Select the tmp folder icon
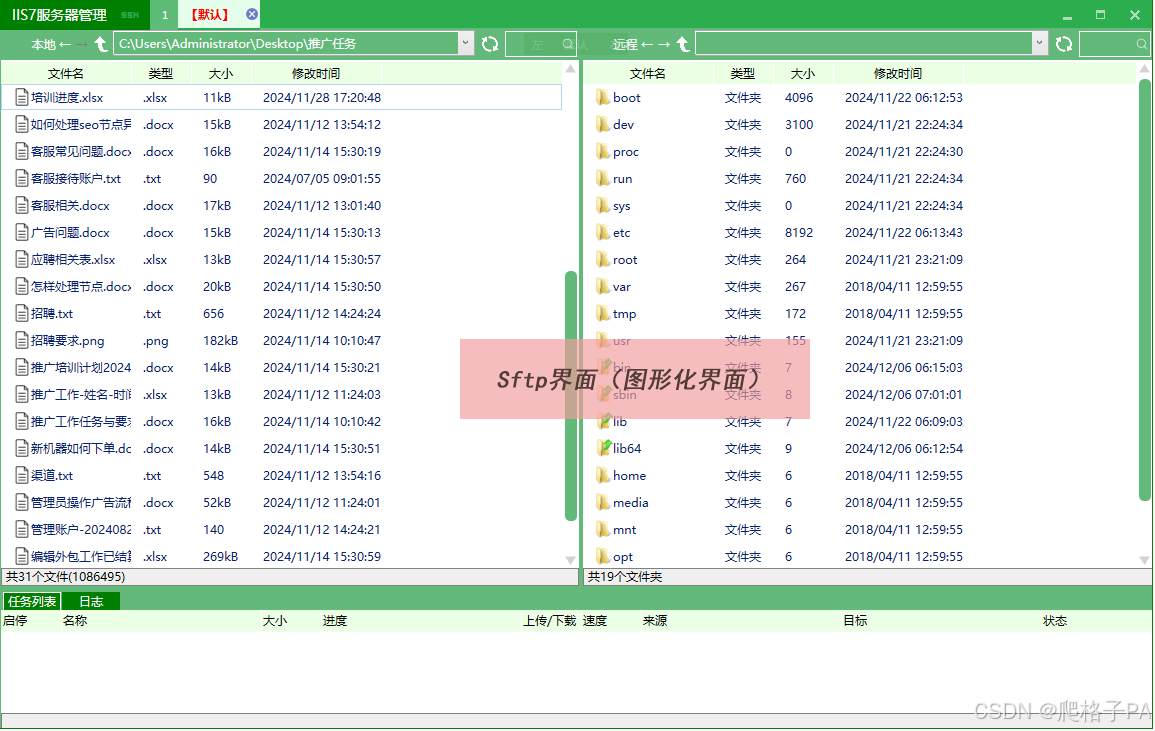The image size is (1155, 731). click(x=603, y=313)
